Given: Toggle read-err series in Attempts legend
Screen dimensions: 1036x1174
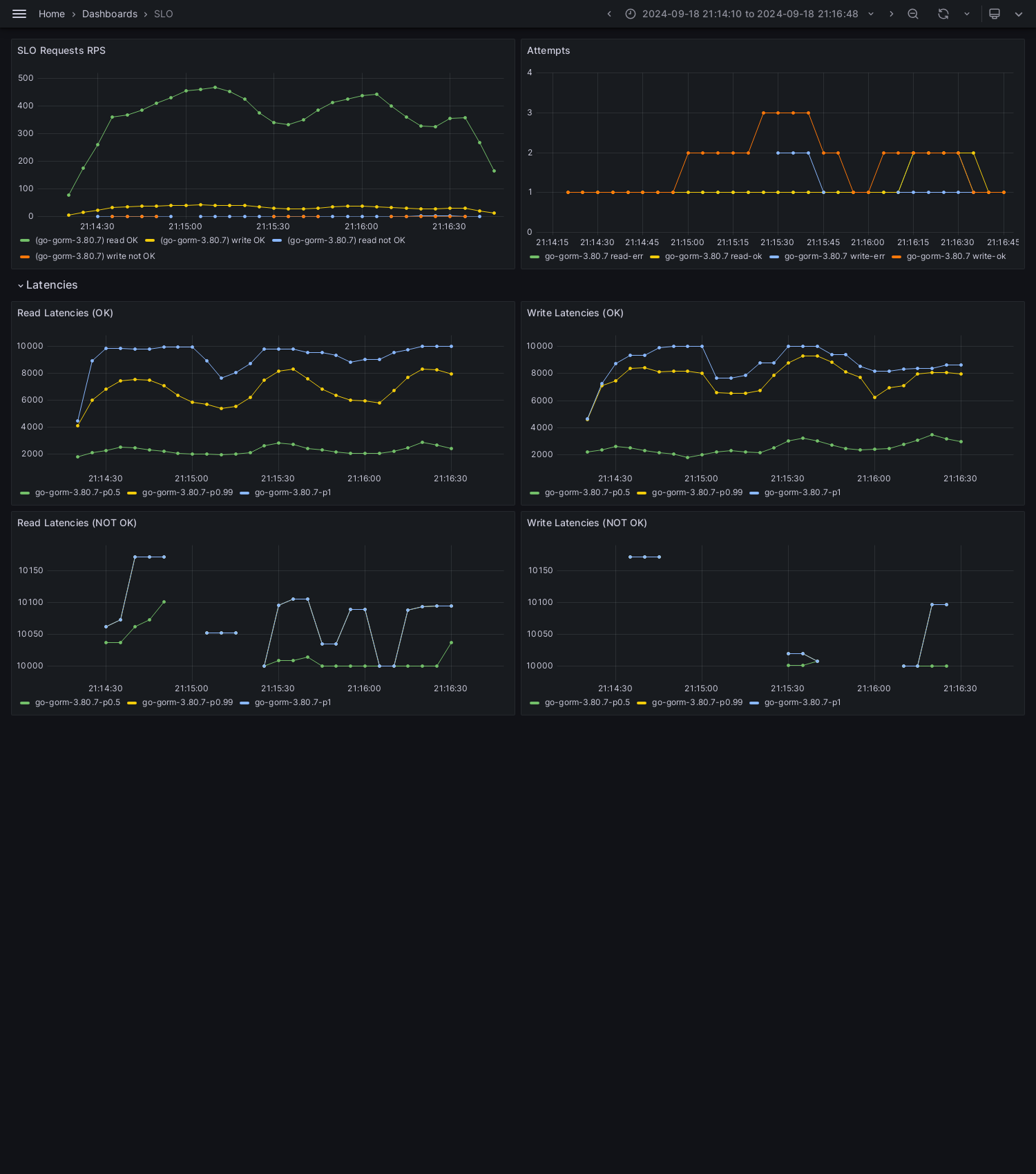Looking at the screenshot, I should (x=594, y=256).
